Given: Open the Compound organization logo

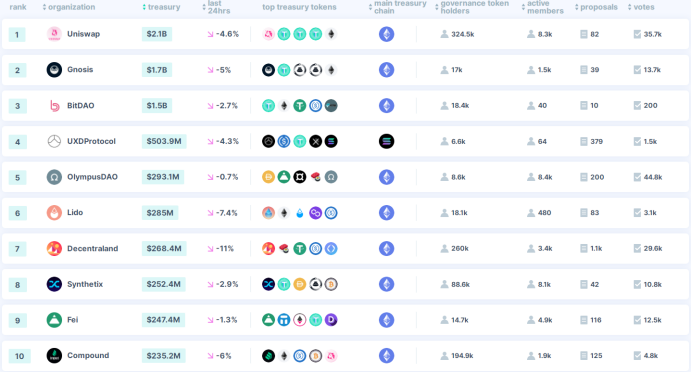Looking at the screenshot, I should coord(54,356).
